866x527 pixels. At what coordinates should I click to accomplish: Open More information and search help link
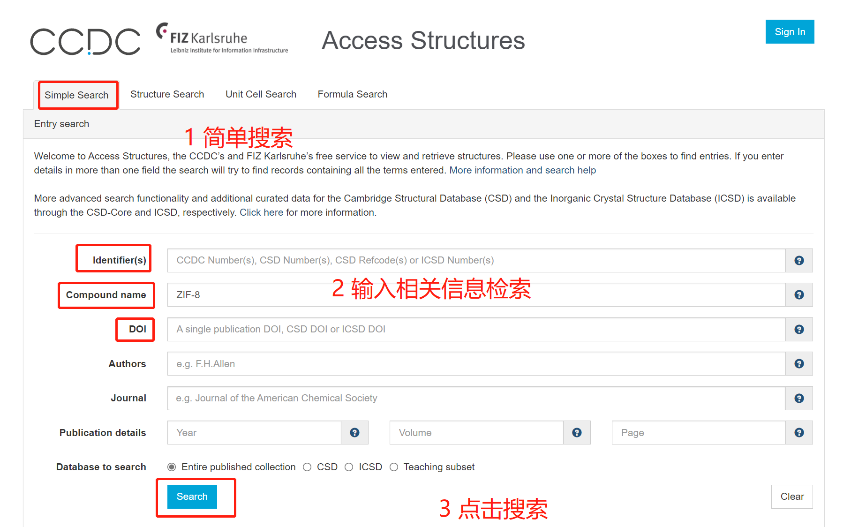pos(522,170)
